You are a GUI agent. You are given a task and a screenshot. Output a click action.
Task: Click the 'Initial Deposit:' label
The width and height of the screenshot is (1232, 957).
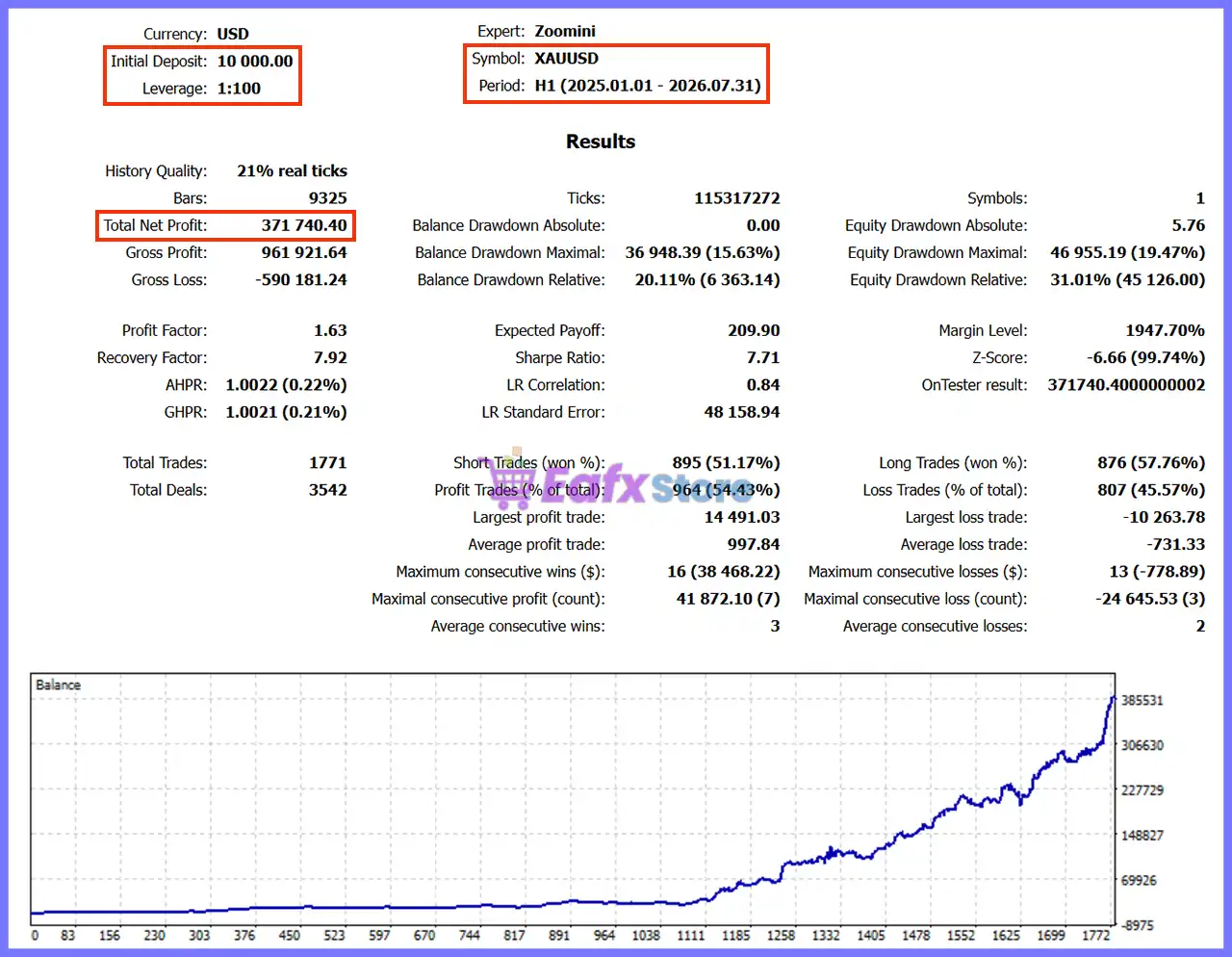[159, 61]
